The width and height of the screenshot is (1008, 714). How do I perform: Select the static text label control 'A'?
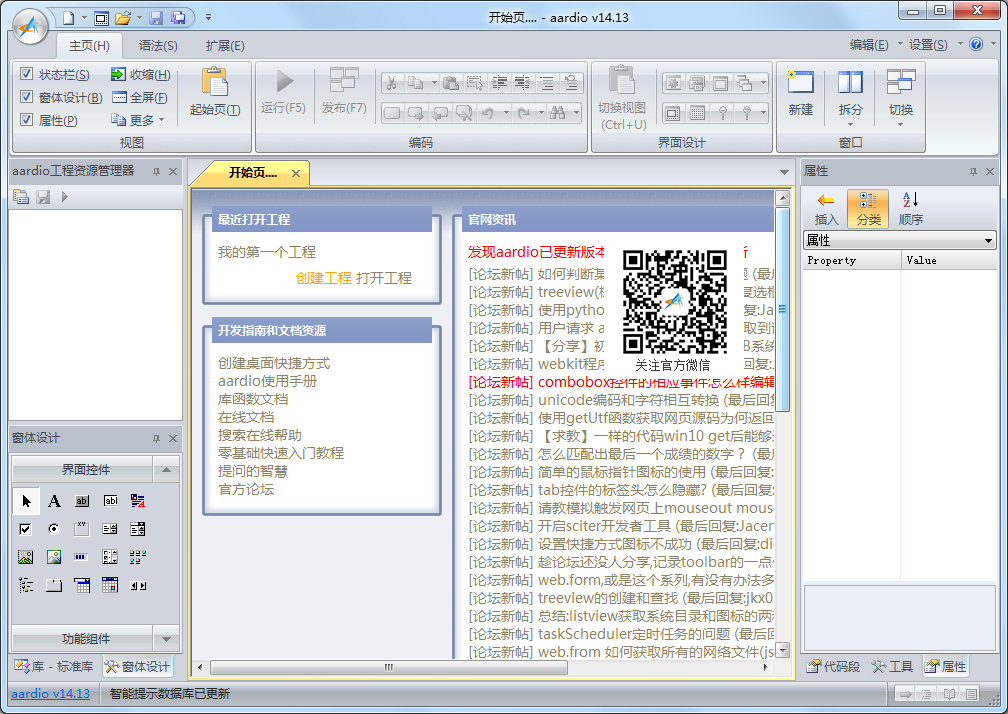pyautogui.click(x=54, y=501)
